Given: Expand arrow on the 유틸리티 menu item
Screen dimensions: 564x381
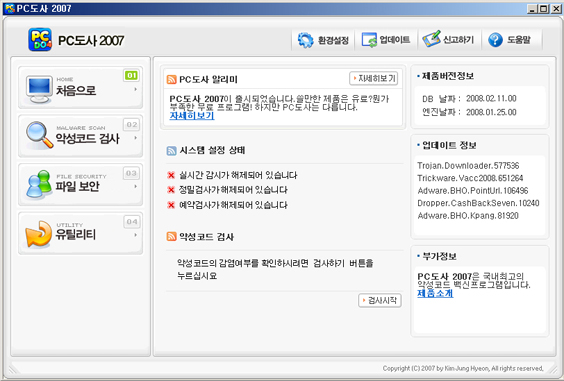Looking at the screenshot, I should coord(136,235).
